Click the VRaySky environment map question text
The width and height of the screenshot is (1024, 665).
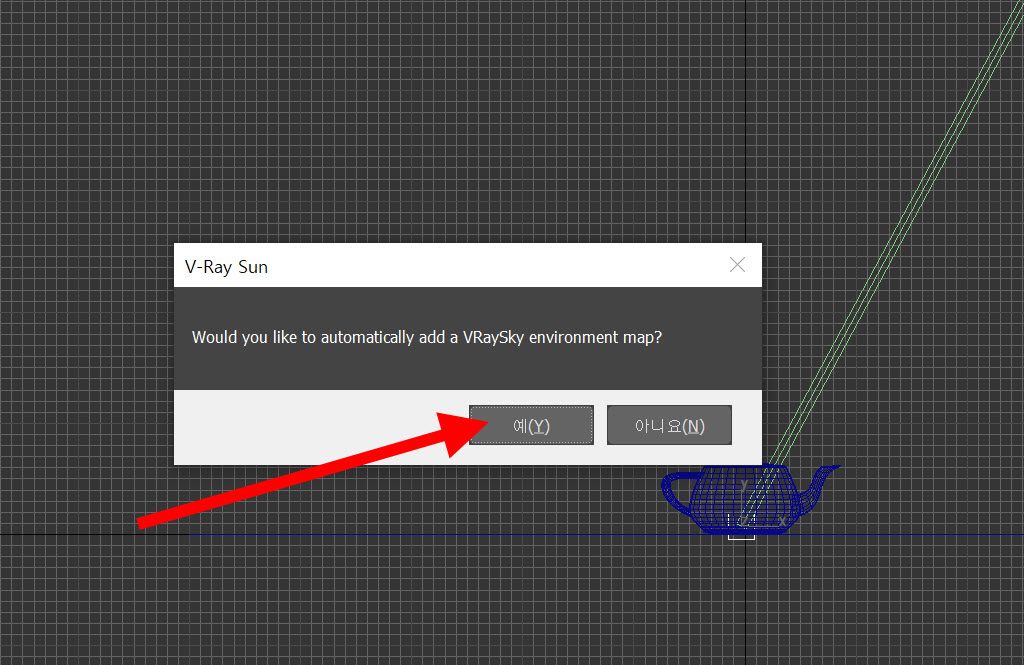(426, 337)
